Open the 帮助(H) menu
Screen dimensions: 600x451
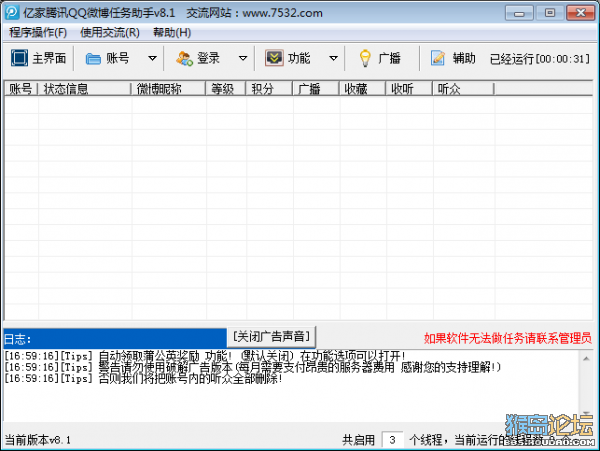point(172,33)
